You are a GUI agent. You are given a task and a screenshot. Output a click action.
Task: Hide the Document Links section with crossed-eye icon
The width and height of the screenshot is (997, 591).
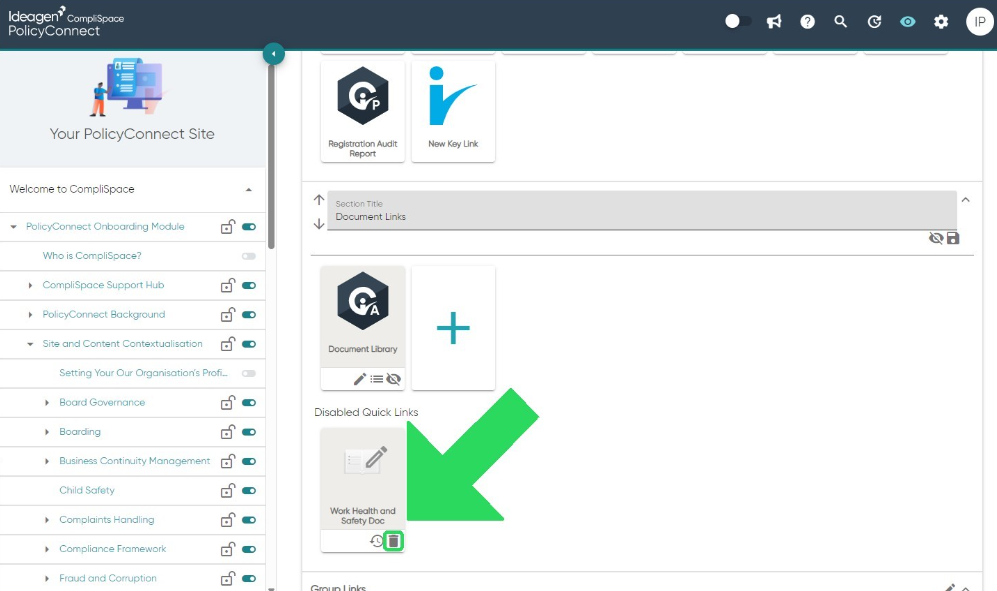click(x=935, y=238)
